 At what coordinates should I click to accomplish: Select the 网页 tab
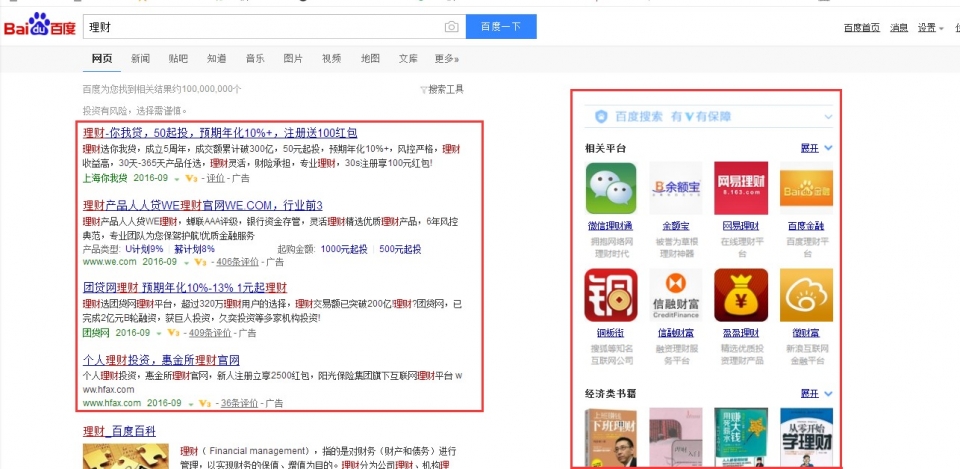102,59
